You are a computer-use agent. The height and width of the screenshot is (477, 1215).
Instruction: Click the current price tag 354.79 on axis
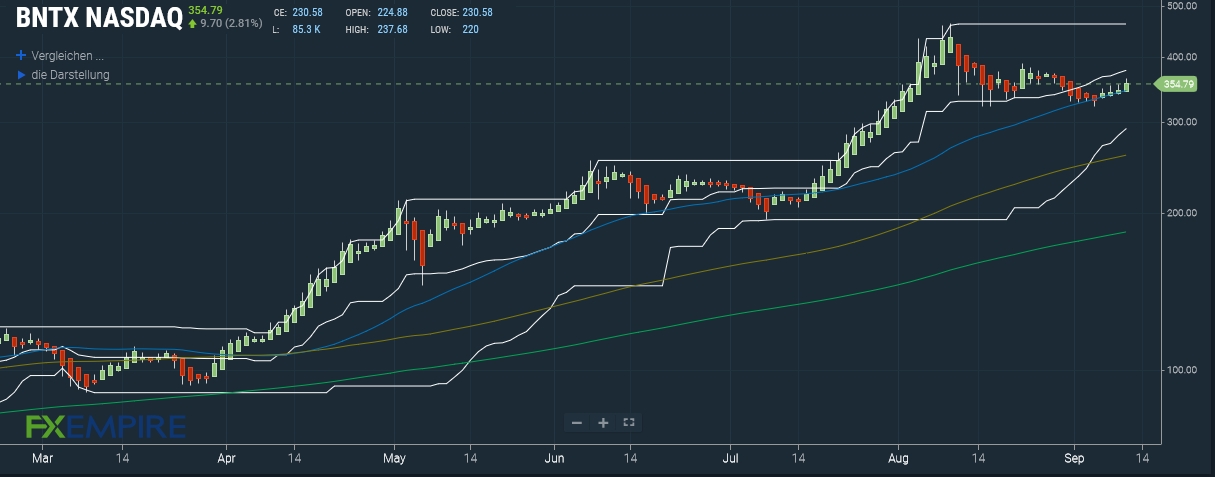pos(1176,84)
